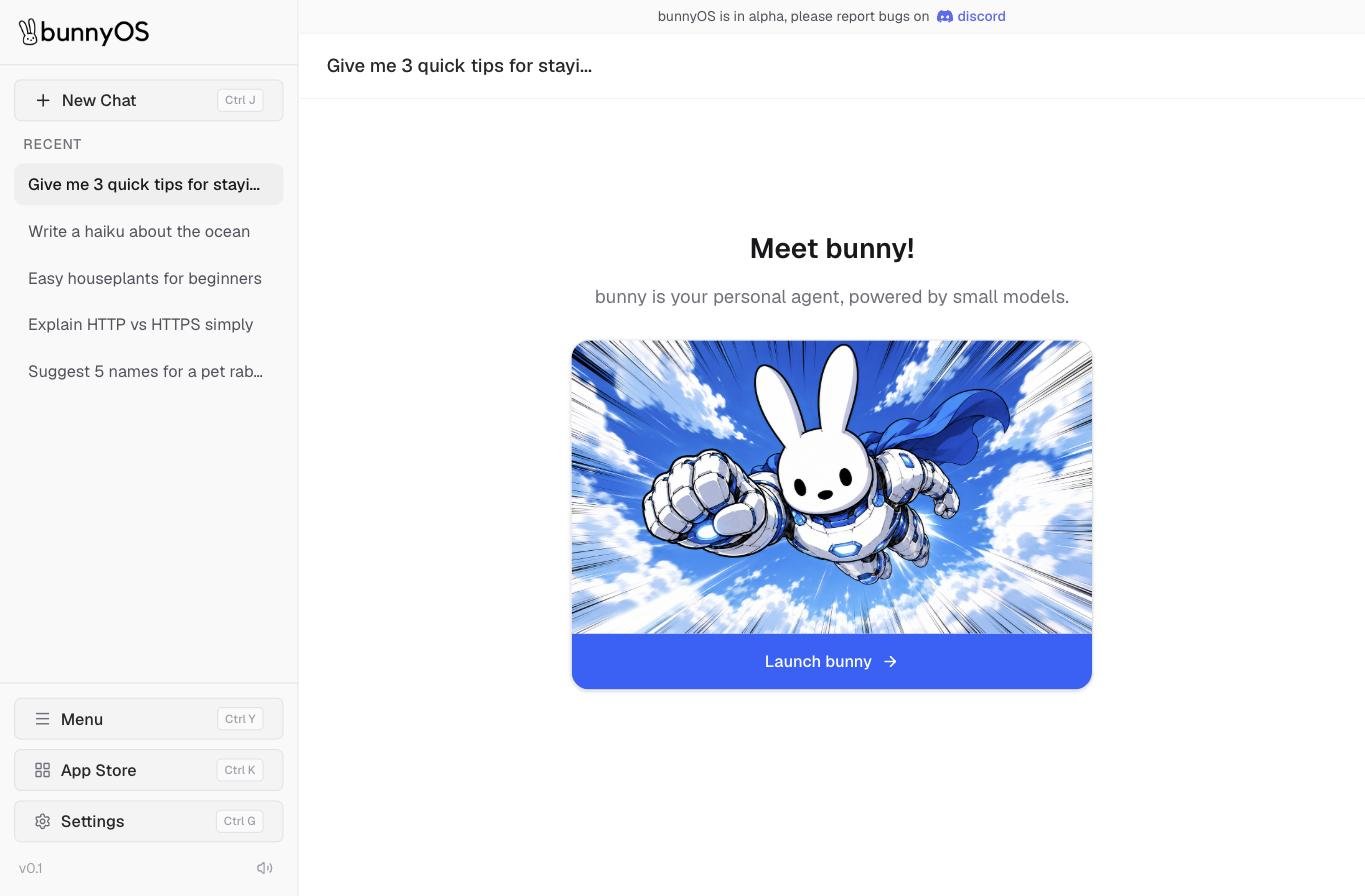Click the Discord logo icon
Viewport: 1365px width, 896px height.
pos(945,16)
